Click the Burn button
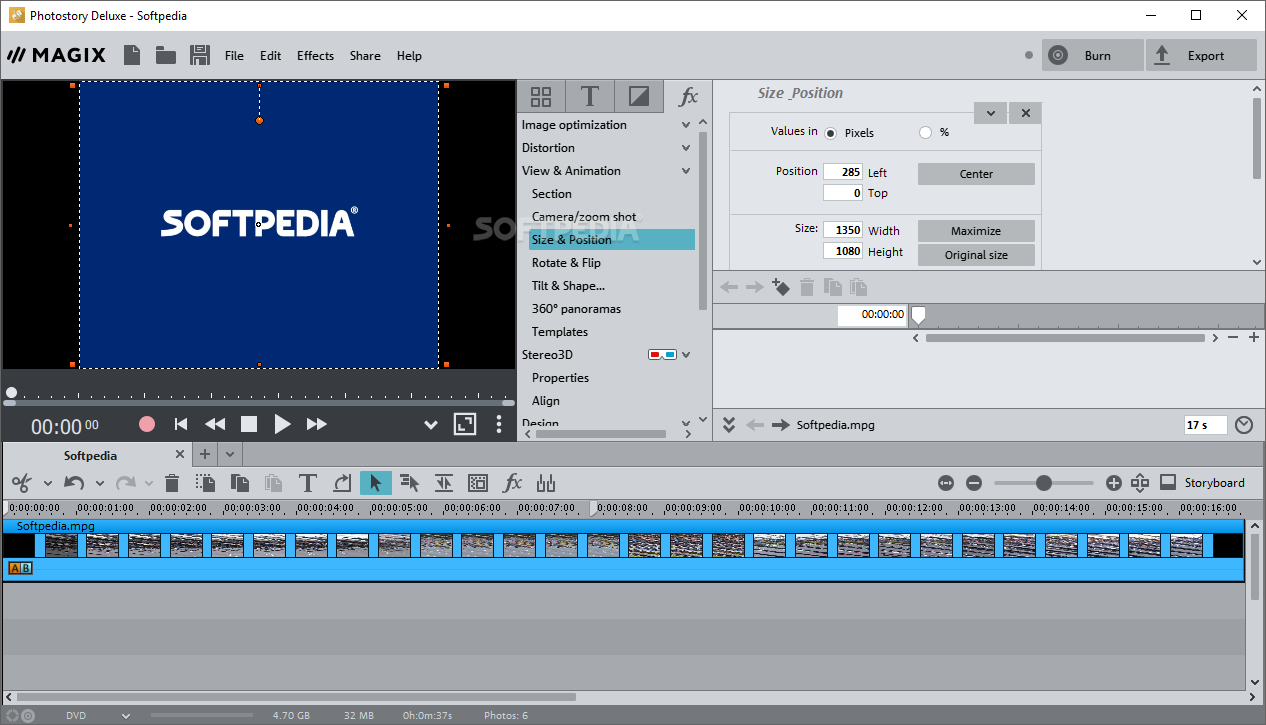 tap(1092, 56)
